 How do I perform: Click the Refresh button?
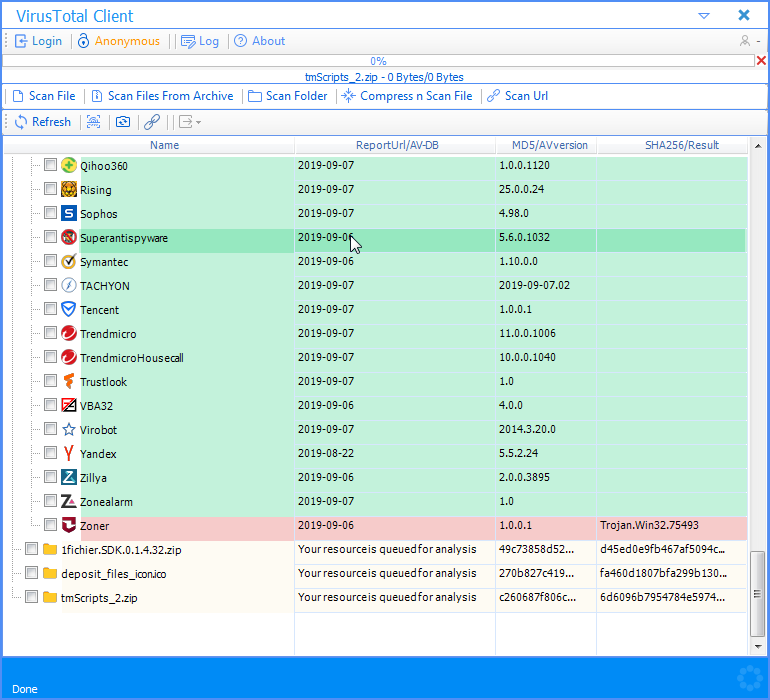[43, 122]
